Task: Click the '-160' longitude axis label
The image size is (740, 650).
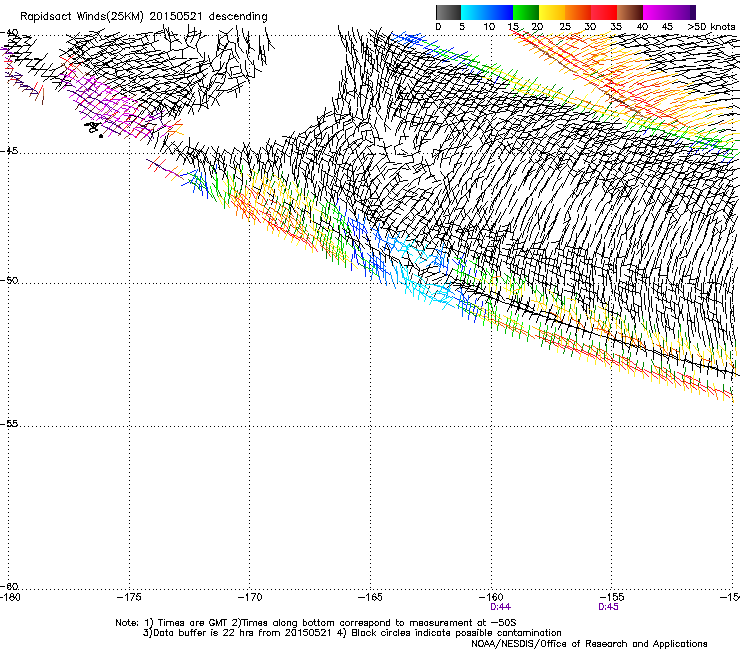Action: (x=491, y=597)
